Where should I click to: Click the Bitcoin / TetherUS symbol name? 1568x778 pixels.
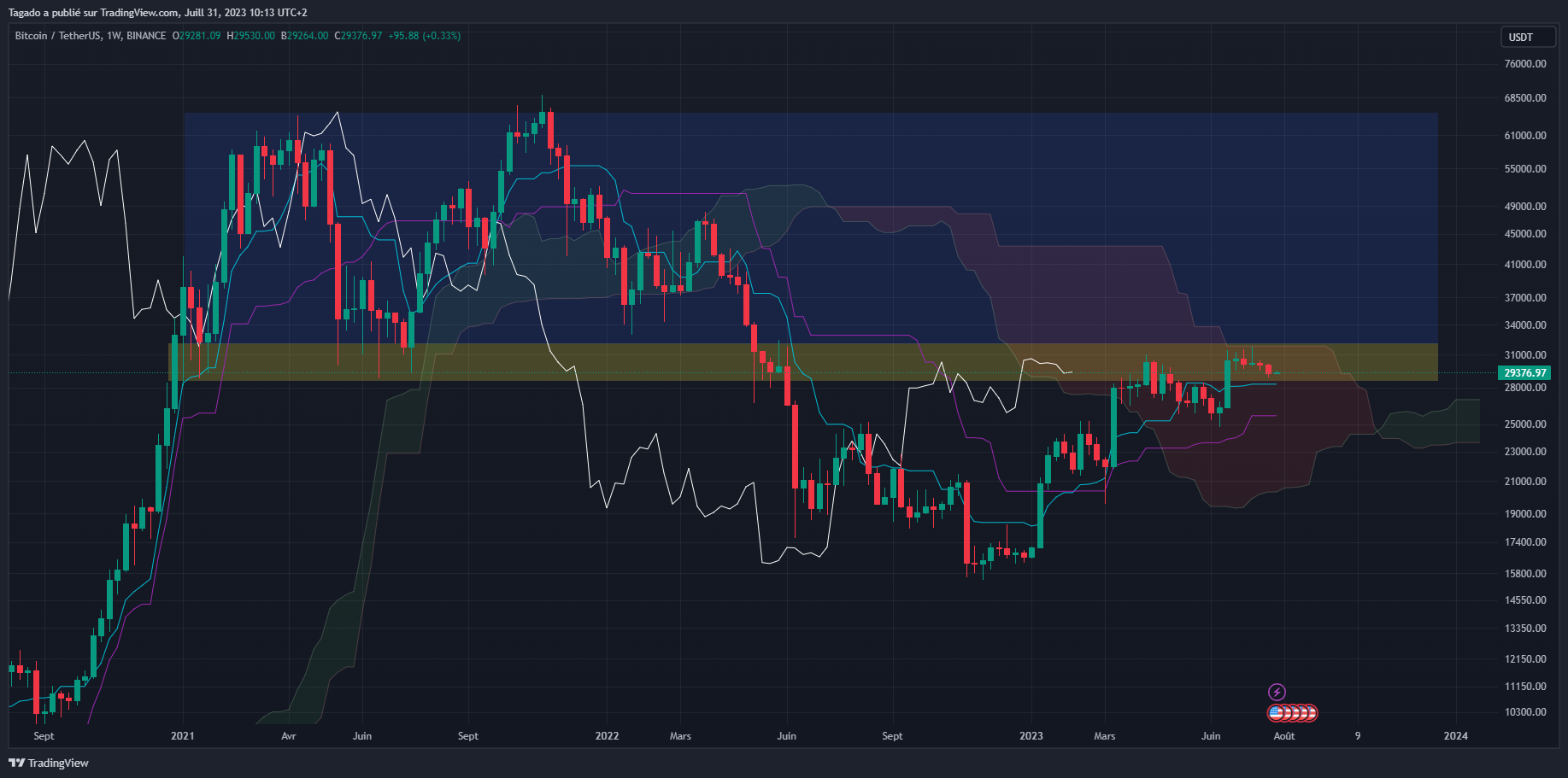60,36
